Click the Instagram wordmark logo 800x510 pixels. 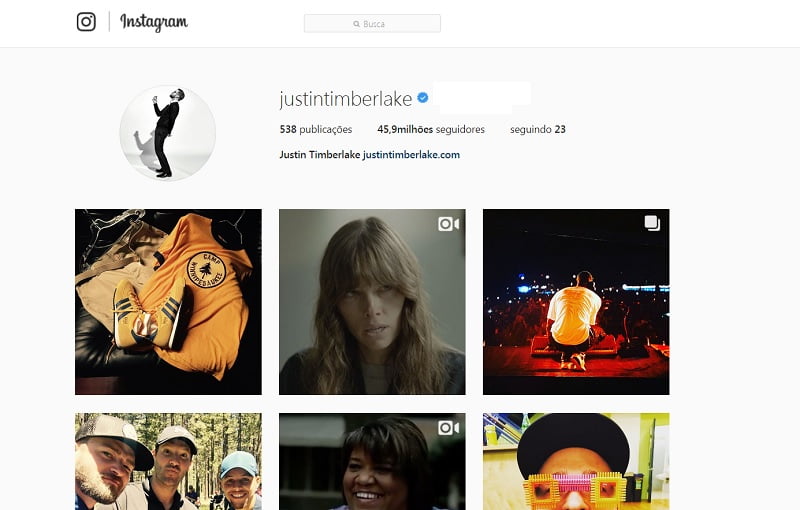(x=154, y=22)
